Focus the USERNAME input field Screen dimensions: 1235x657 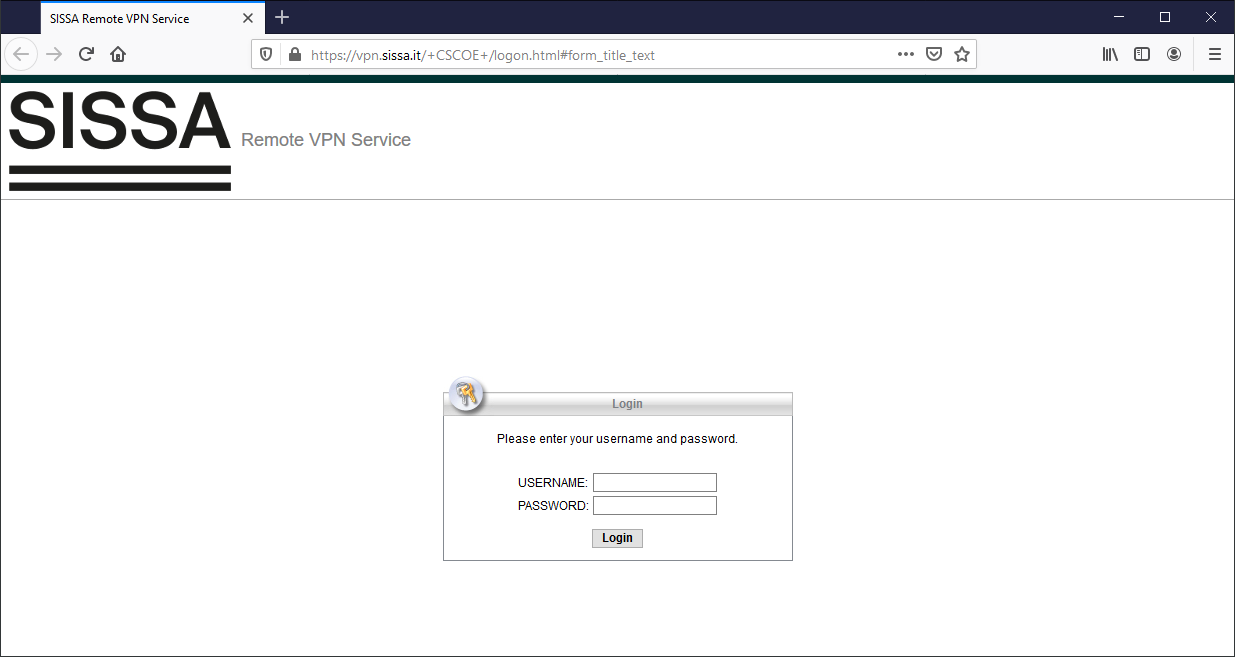click(655, 483)
